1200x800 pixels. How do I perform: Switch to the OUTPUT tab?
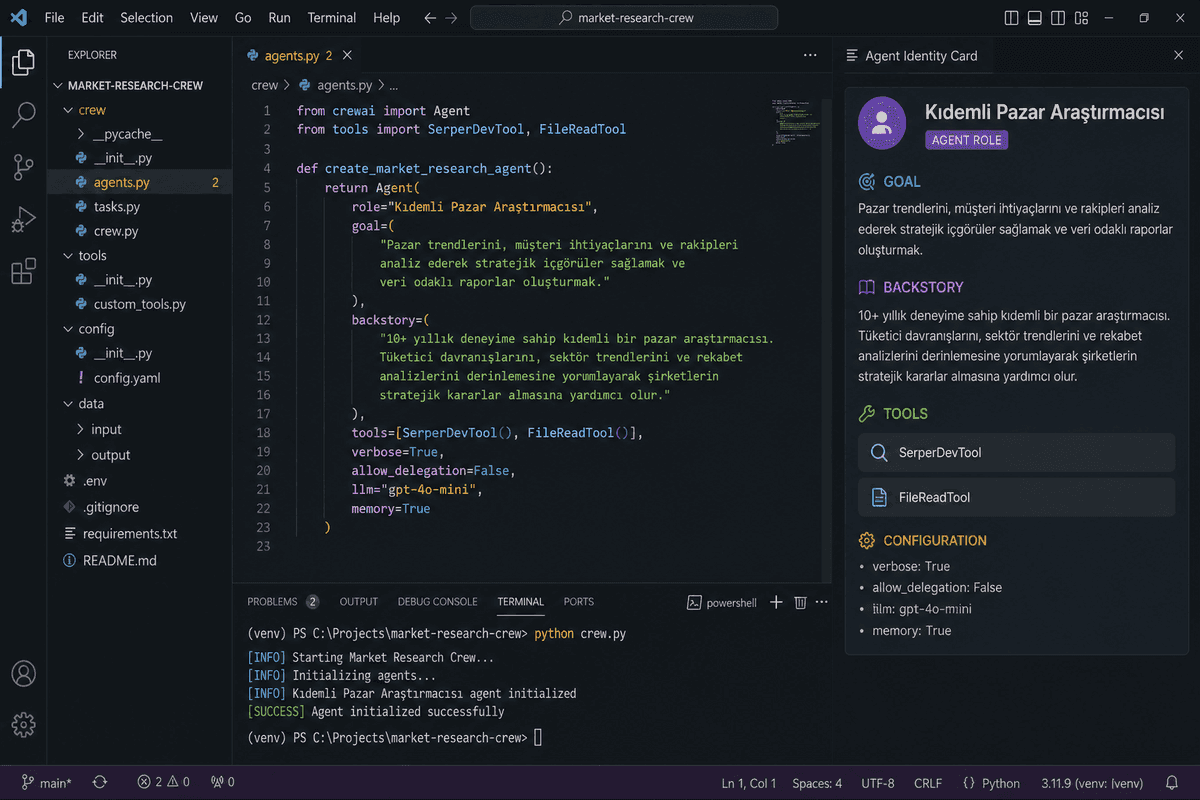[358, 602]
